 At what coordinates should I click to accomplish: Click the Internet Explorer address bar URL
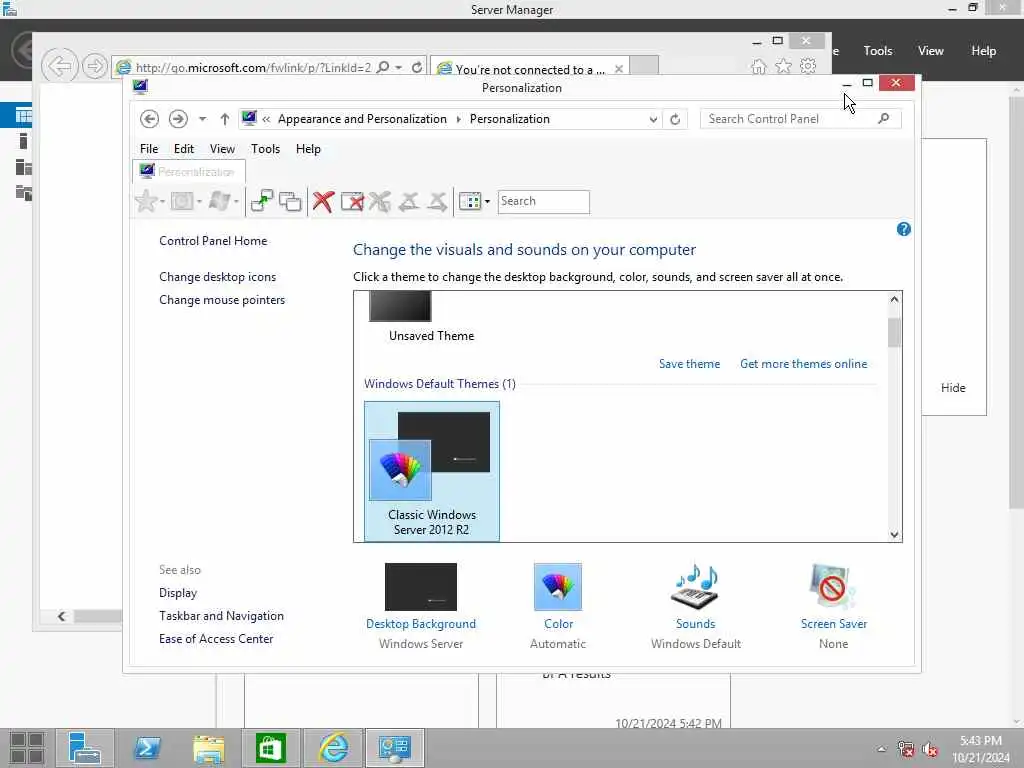click(253, 68)
